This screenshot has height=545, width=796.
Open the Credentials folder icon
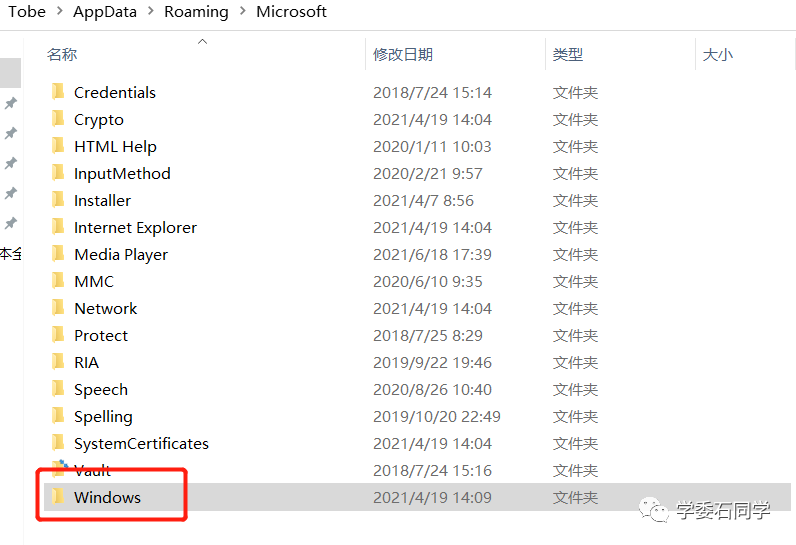coord(58,92)
